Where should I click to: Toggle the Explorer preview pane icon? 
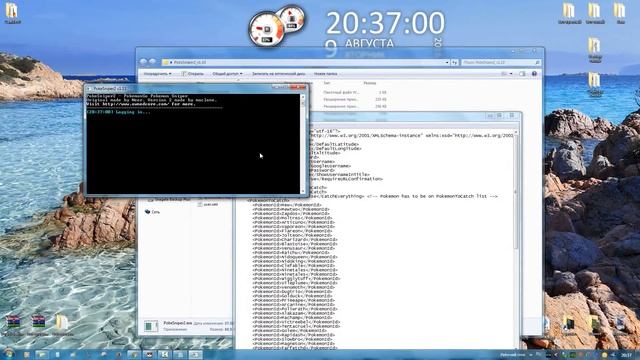tap(522, 74)
